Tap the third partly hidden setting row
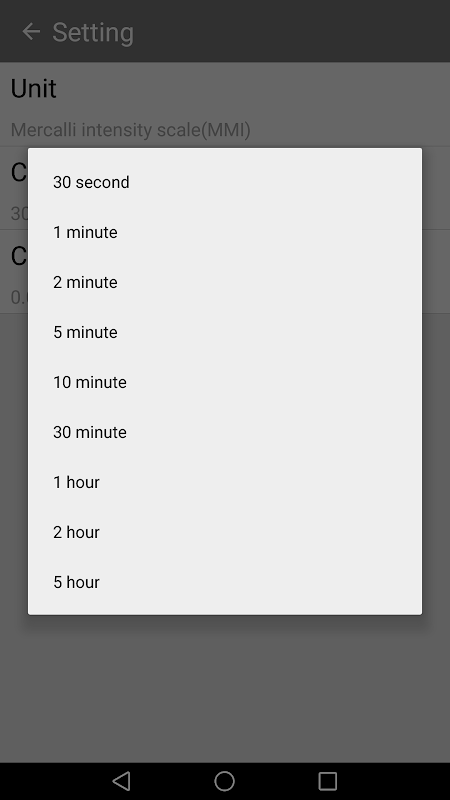Image resolution: width=450 pixels, height=800 pixels. (14, 271)
